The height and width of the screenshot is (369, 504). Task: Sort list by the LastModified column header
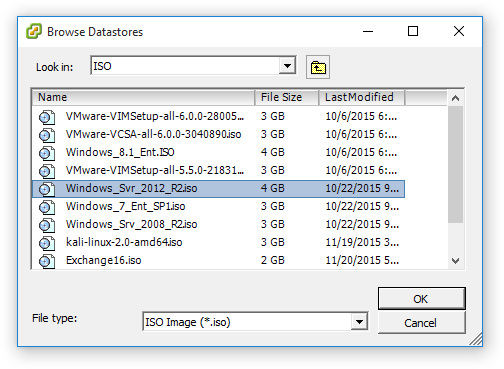click(x=362, y=97)
